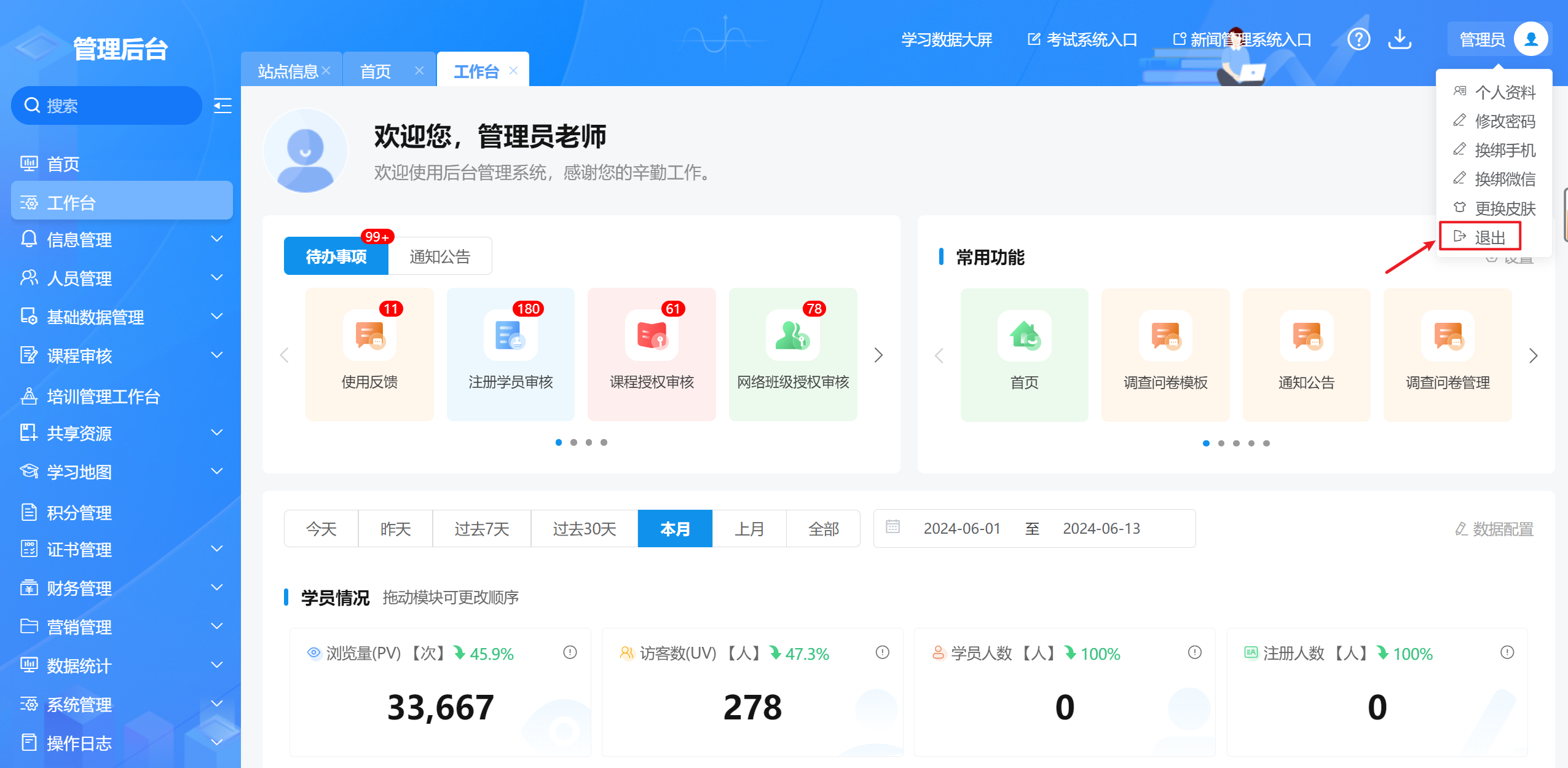Open 注册学员审核 task card icon
The width and height of the screenshot is (1568, 768).
510,336
